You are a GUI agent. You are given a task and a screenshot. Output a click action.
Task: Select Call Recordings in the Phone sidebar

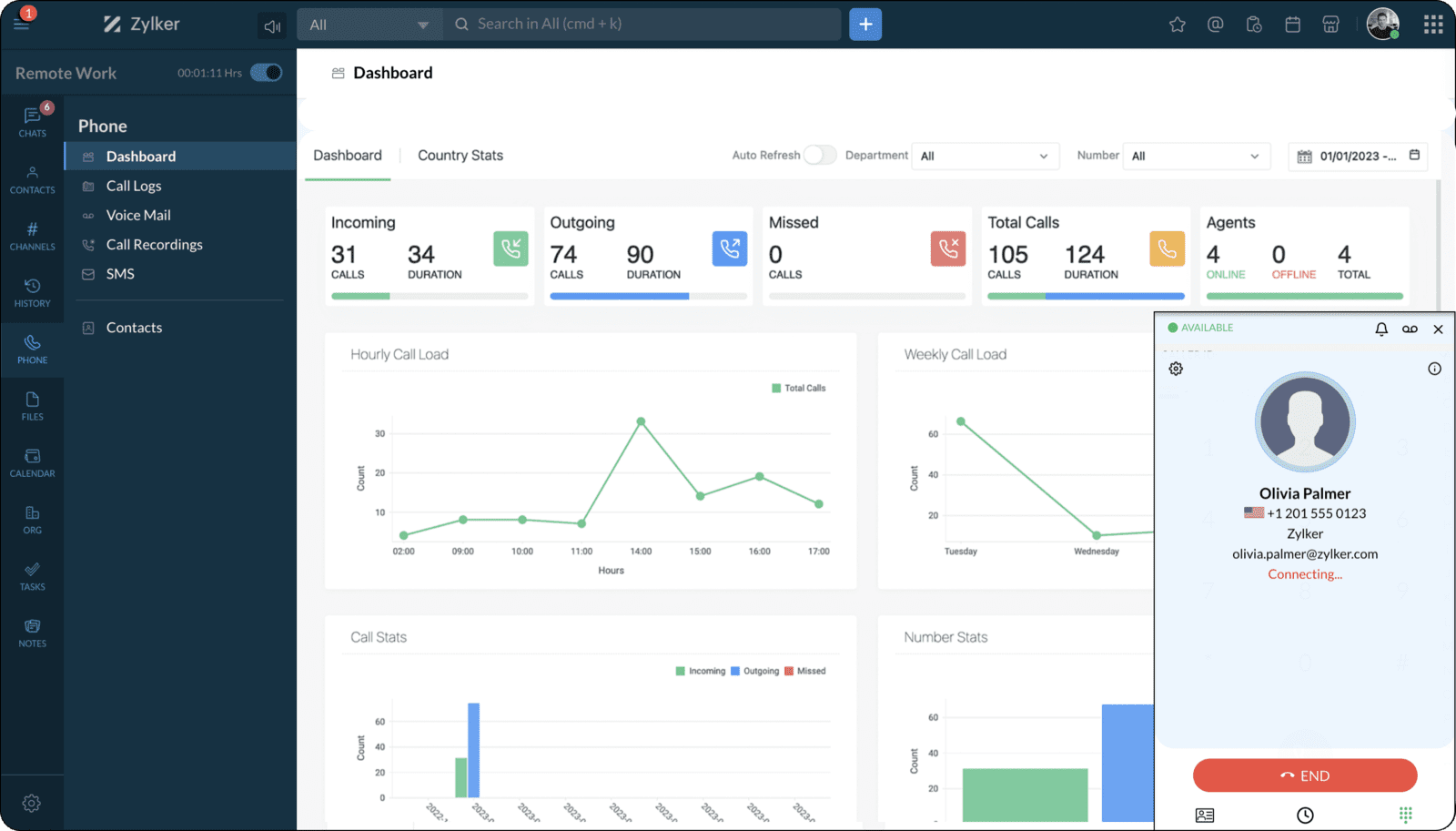153,244
